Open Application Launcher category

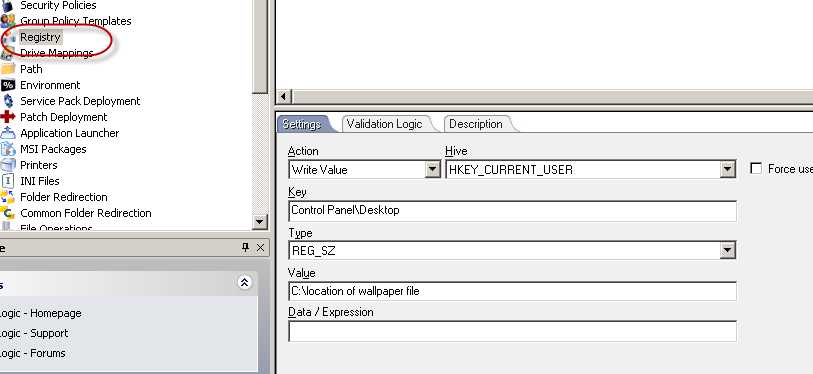(x=69, y=133)
